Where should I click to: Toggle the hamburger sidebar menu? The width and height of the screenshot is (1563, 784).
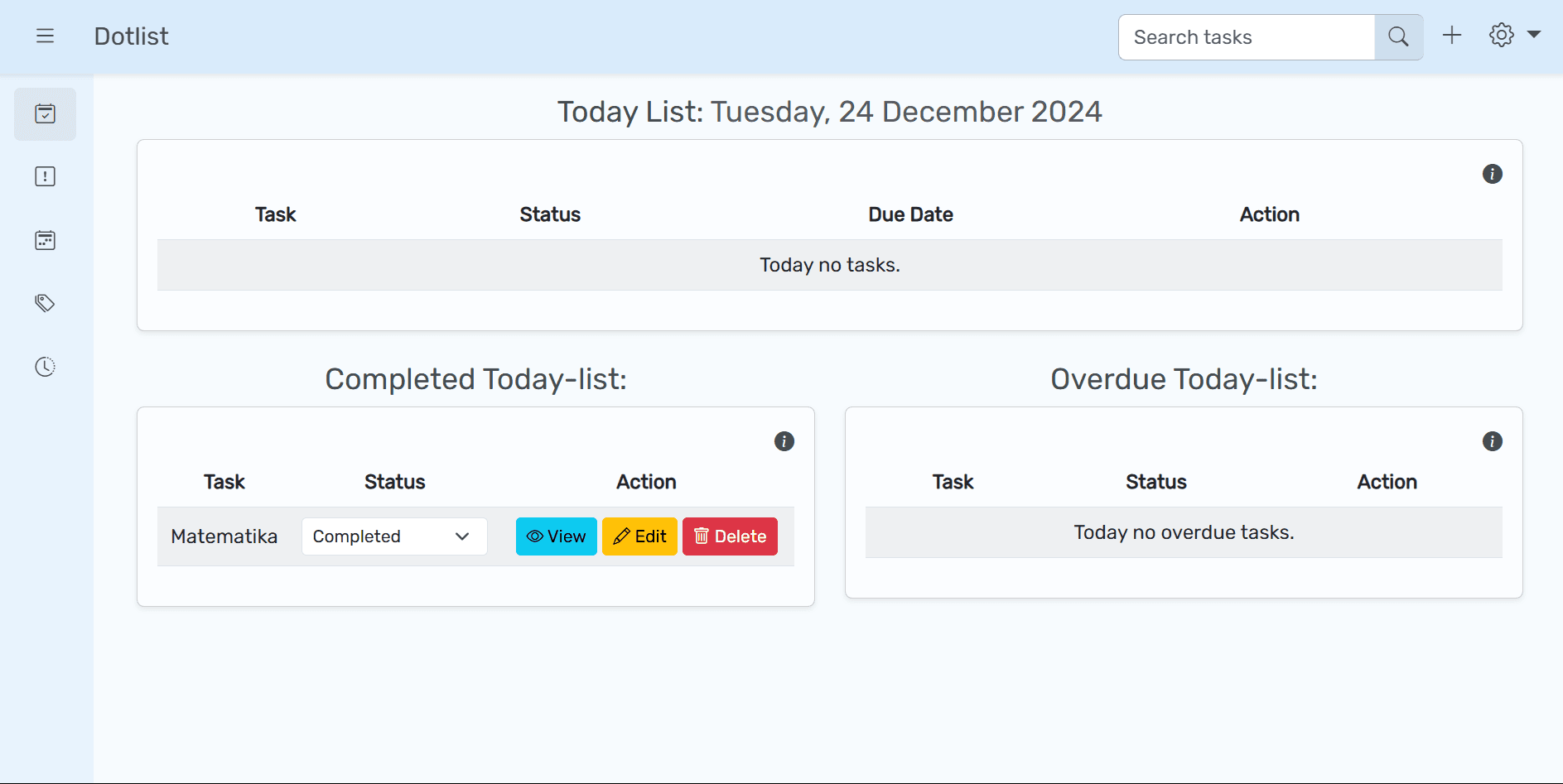click(46, 36)
